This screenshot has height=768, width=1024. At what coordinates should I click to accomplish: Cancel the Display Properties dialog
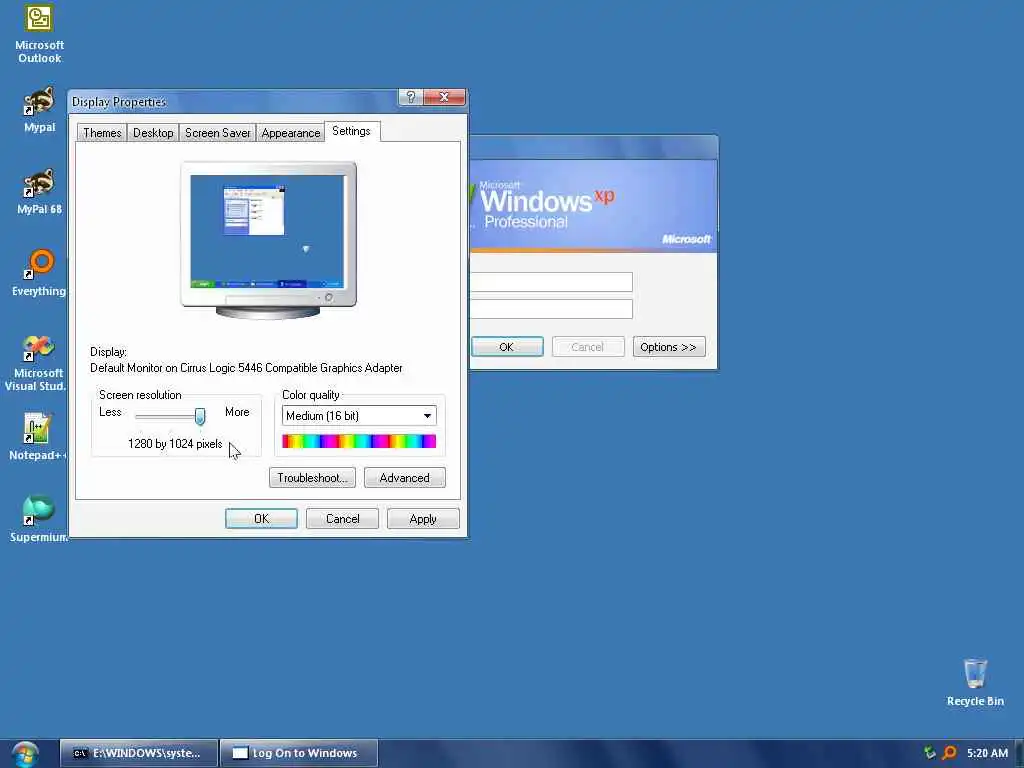[342, 519]
